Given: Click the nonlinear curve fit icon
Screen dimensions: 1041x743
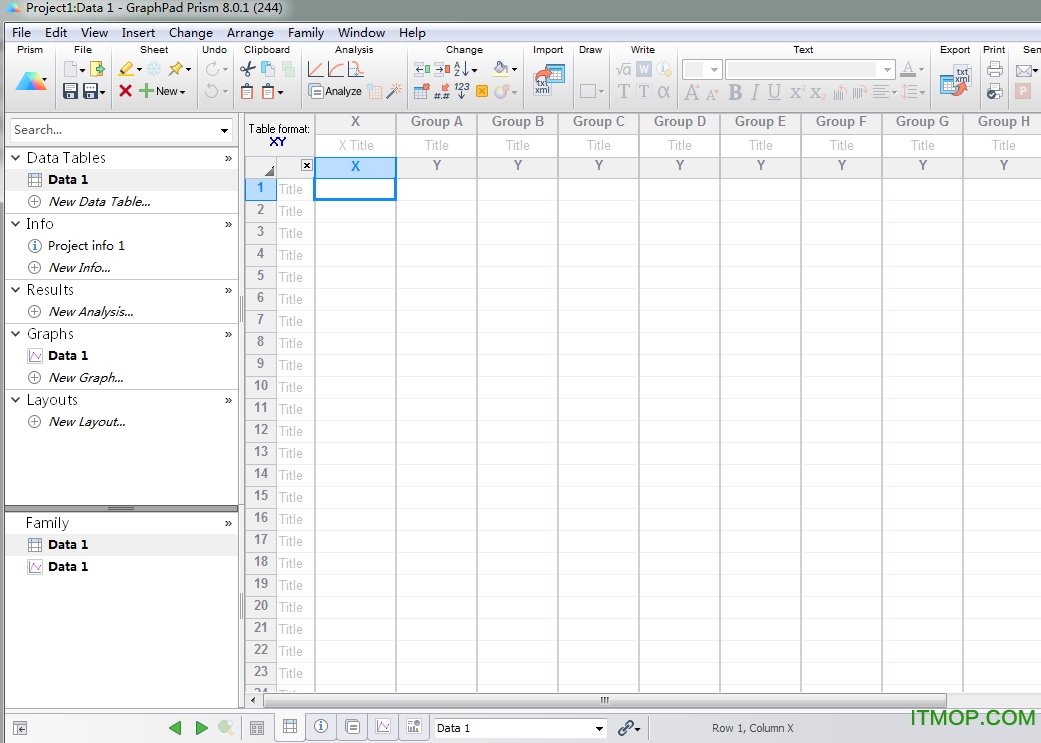Looking at the screenshot, I should [336, 69].
